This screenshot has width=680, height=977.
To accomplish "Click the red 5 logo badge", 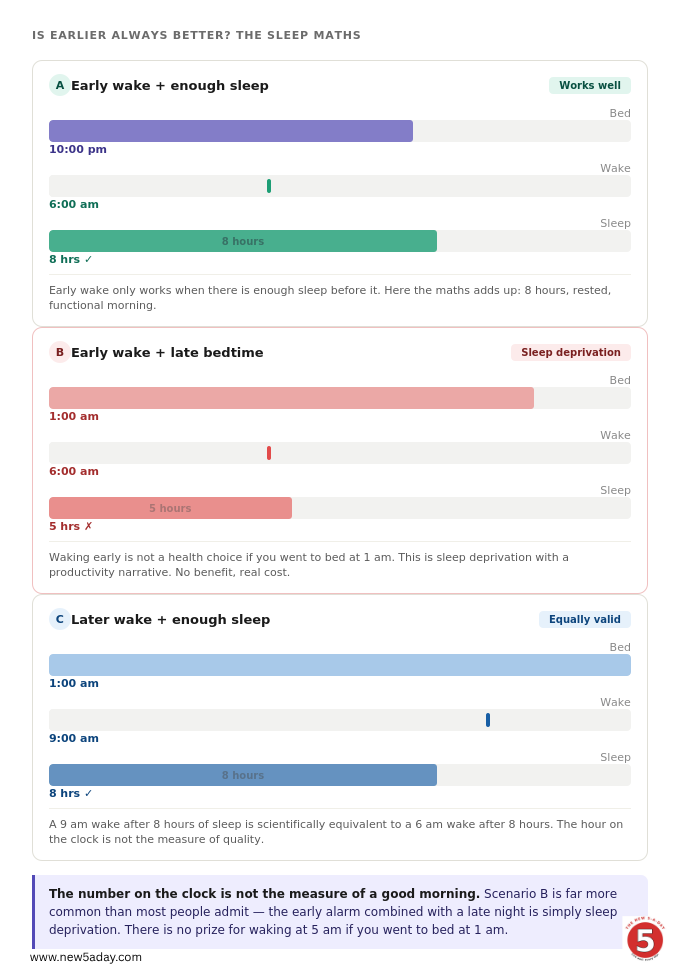I will (x=644, y=939).
